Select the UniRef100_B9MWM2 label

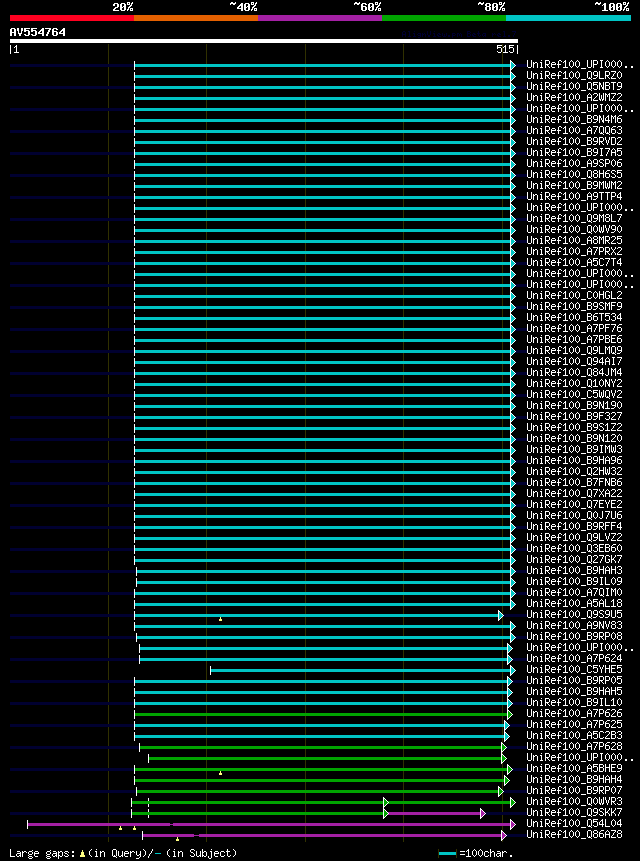tap(574, 186)
